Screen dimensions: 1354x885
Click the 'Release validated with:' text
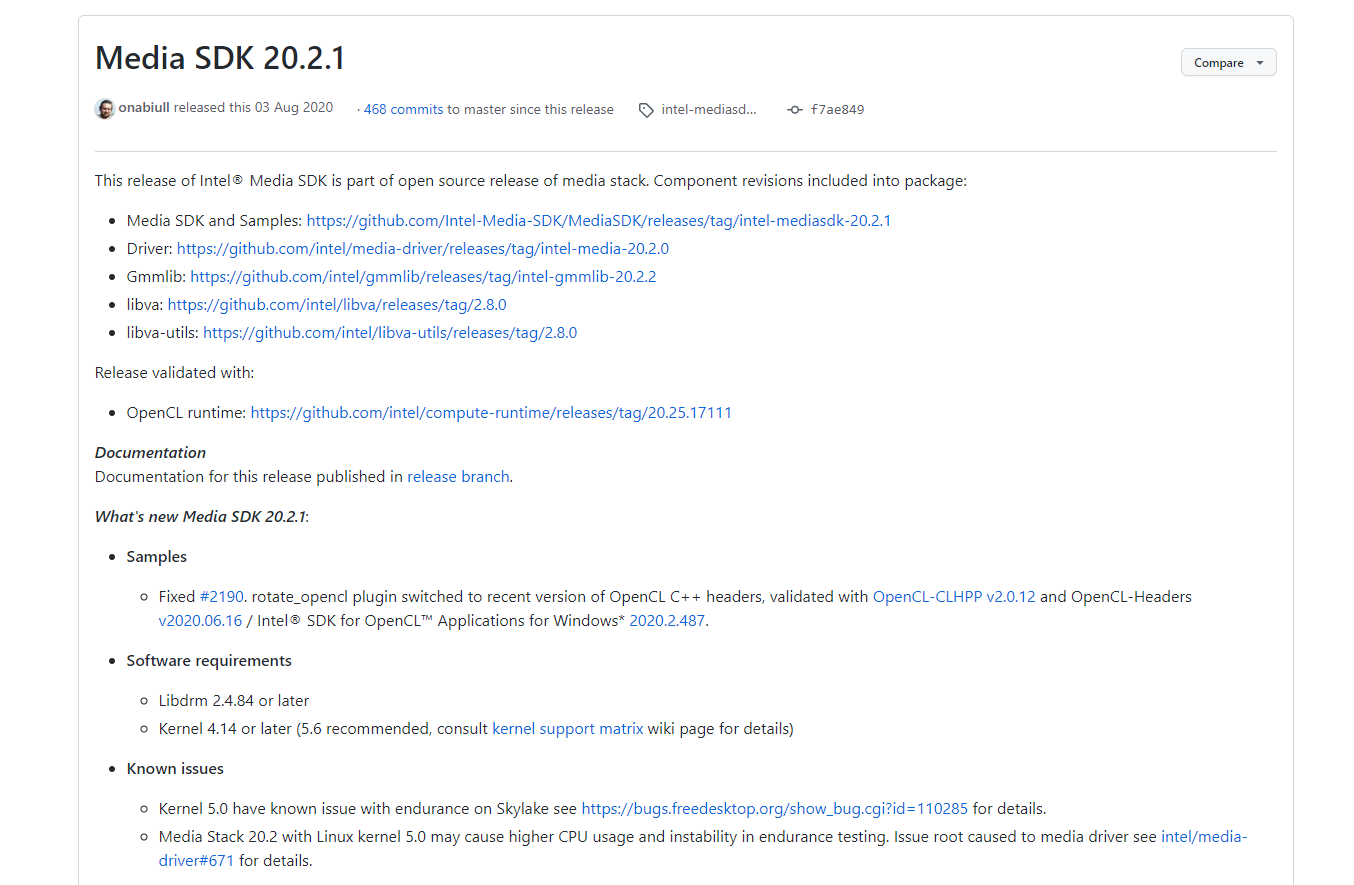(175, 373)
